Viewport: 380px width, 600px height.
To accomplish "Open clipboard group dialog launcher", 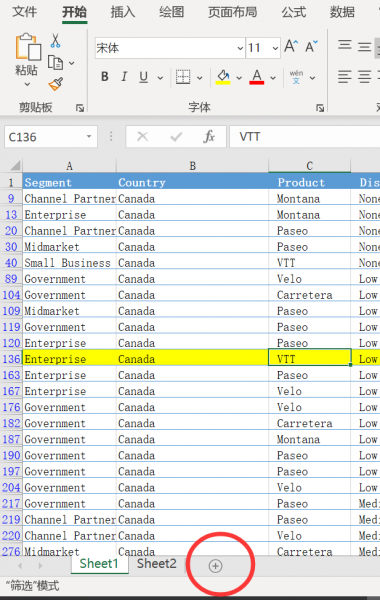I will coord(80,108).
